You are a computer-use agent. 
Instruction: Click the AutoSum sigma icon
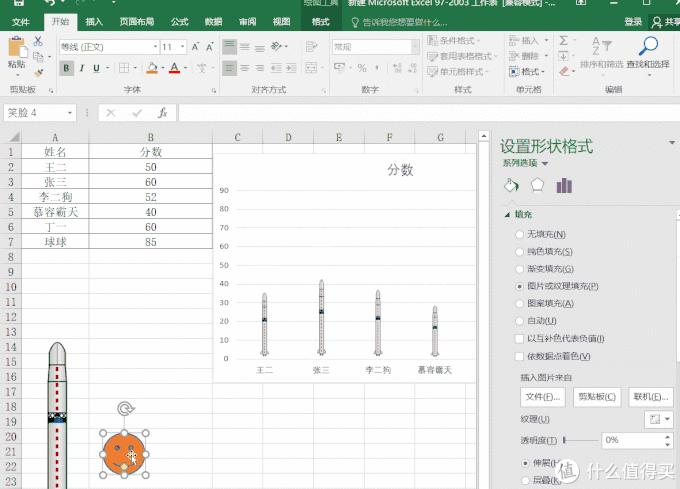point(563,41)
